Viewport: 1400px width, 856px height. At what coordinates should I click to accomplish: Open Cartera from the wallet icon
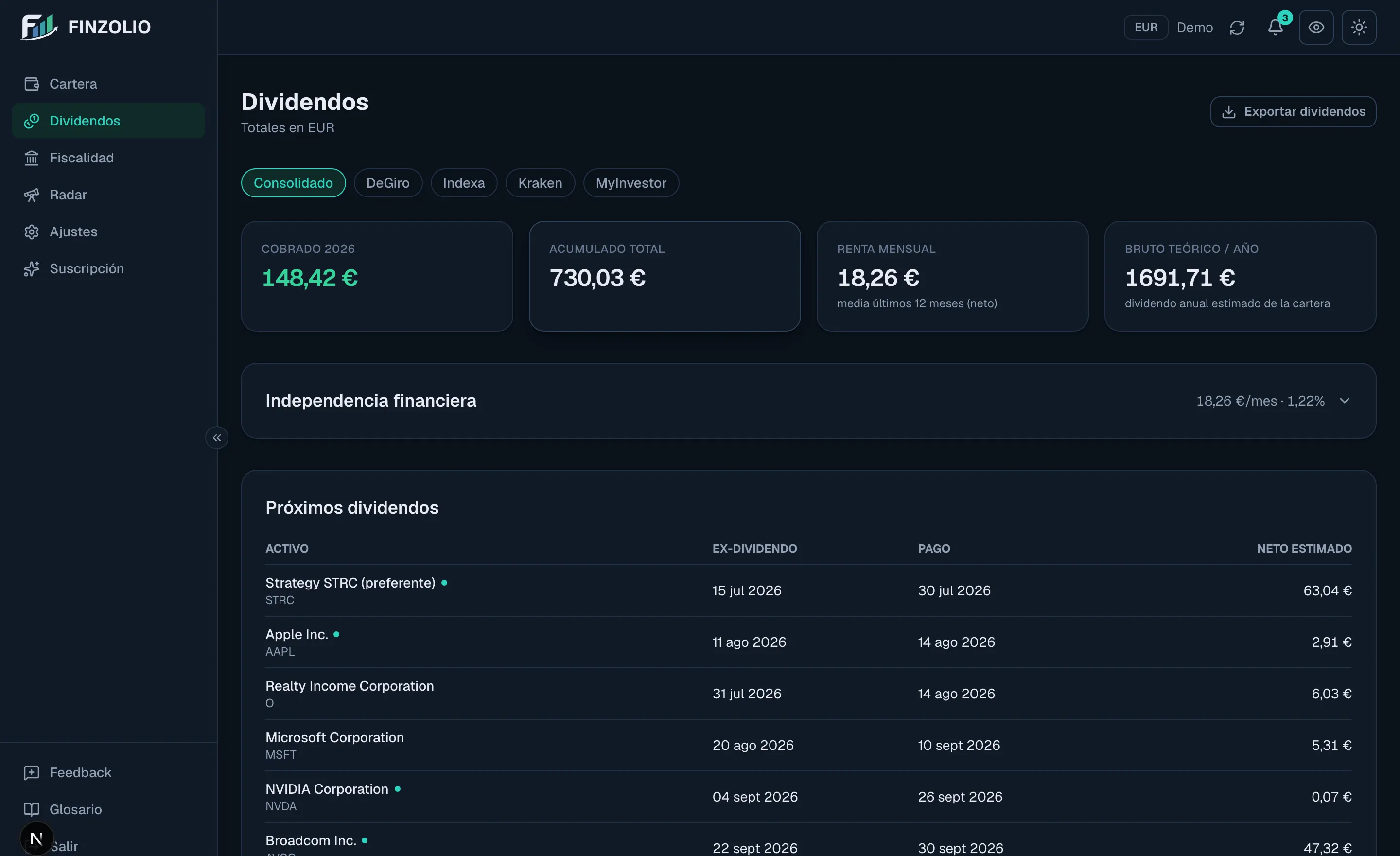coord(31,84)
